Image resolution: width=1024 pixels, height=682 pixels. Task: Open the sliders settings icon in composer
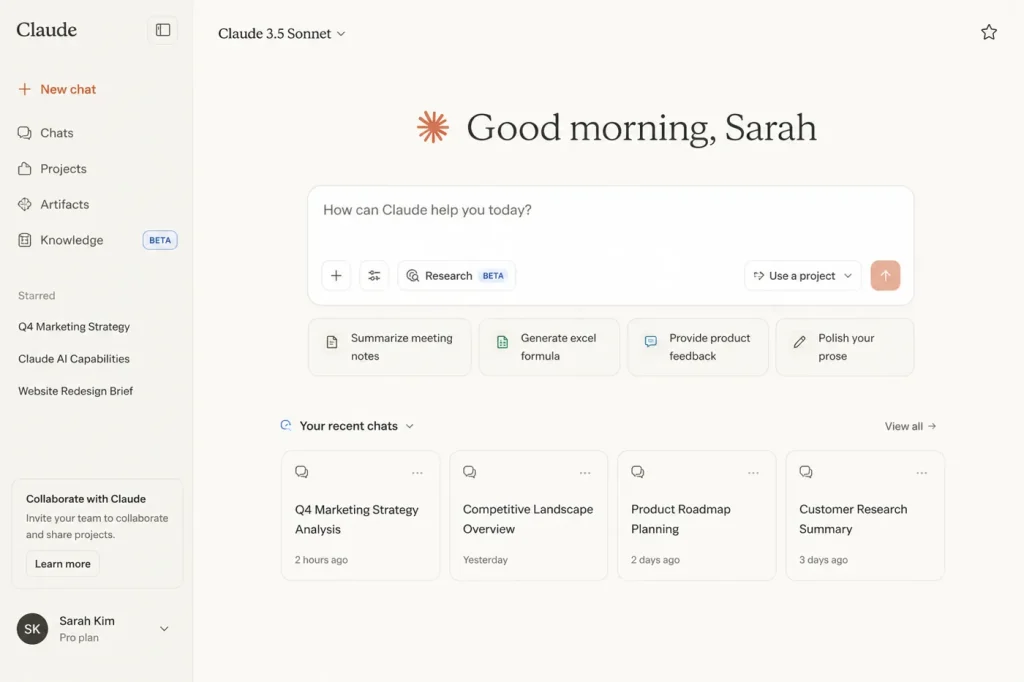(374, 276)
